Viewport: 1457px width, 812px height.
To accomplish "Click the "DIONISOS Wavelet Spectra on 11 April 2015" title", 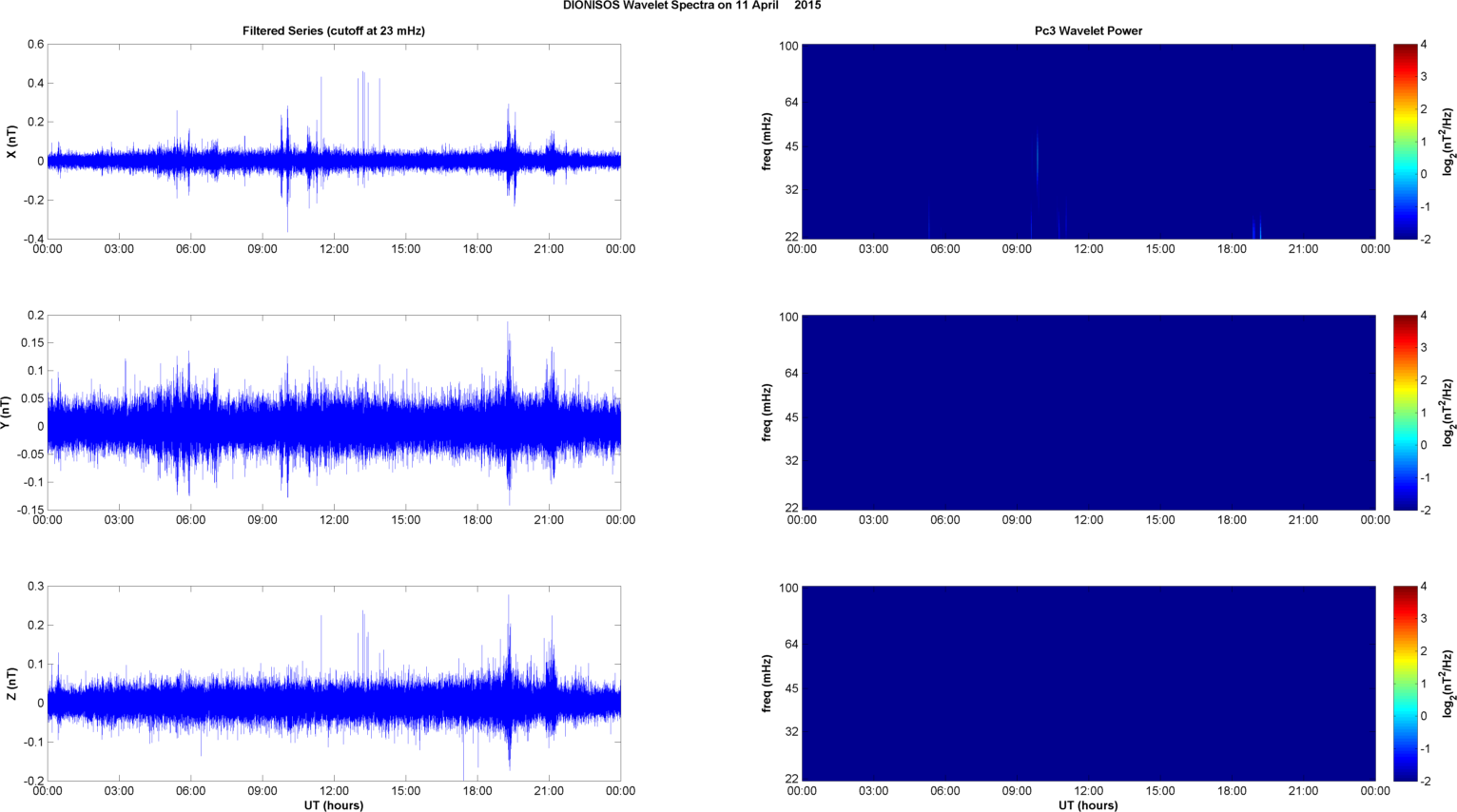I will click(x=691, y=6).
